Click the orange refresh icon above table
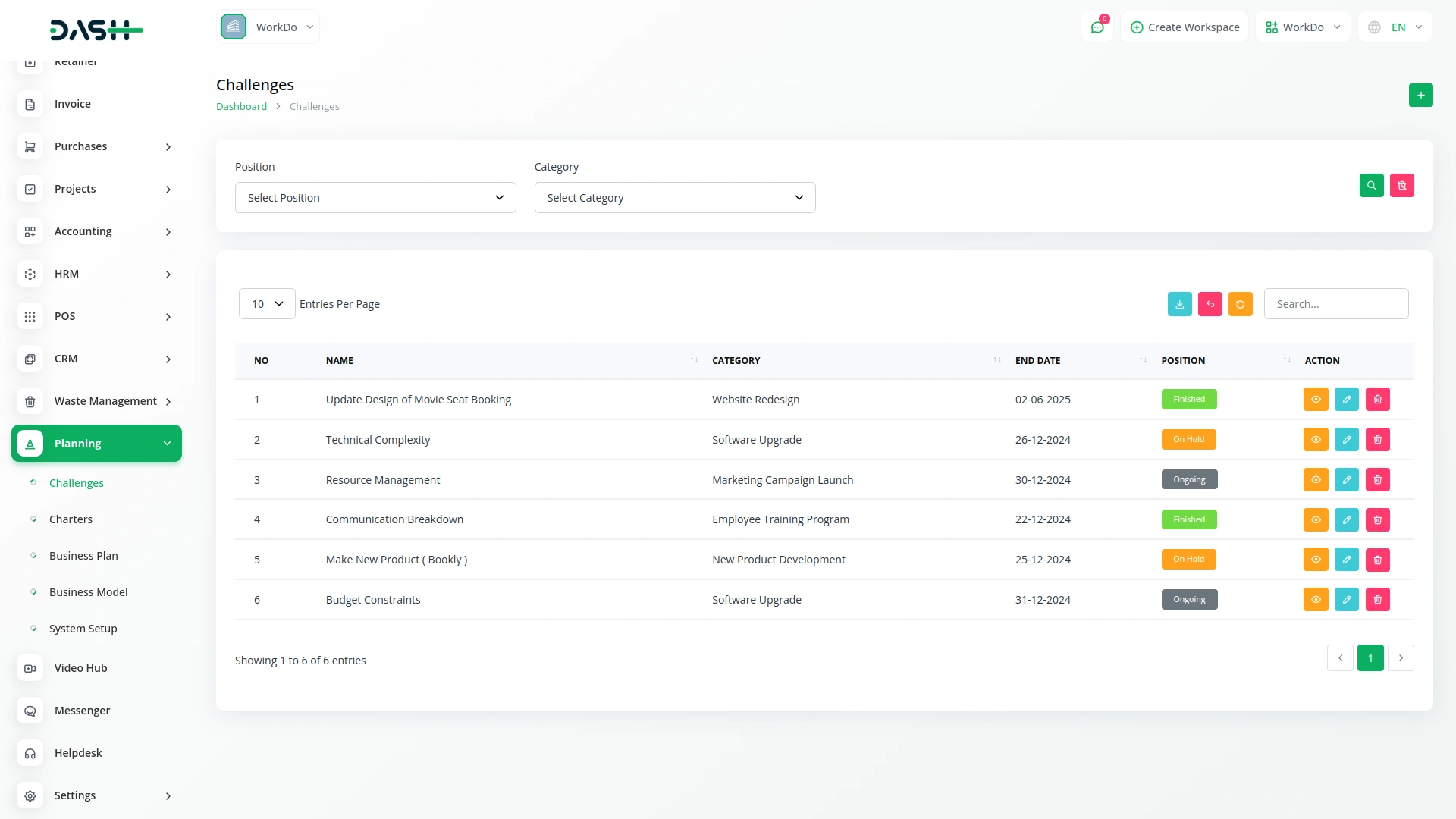This screenshot has width=1456, height=819. [1240, 304]
